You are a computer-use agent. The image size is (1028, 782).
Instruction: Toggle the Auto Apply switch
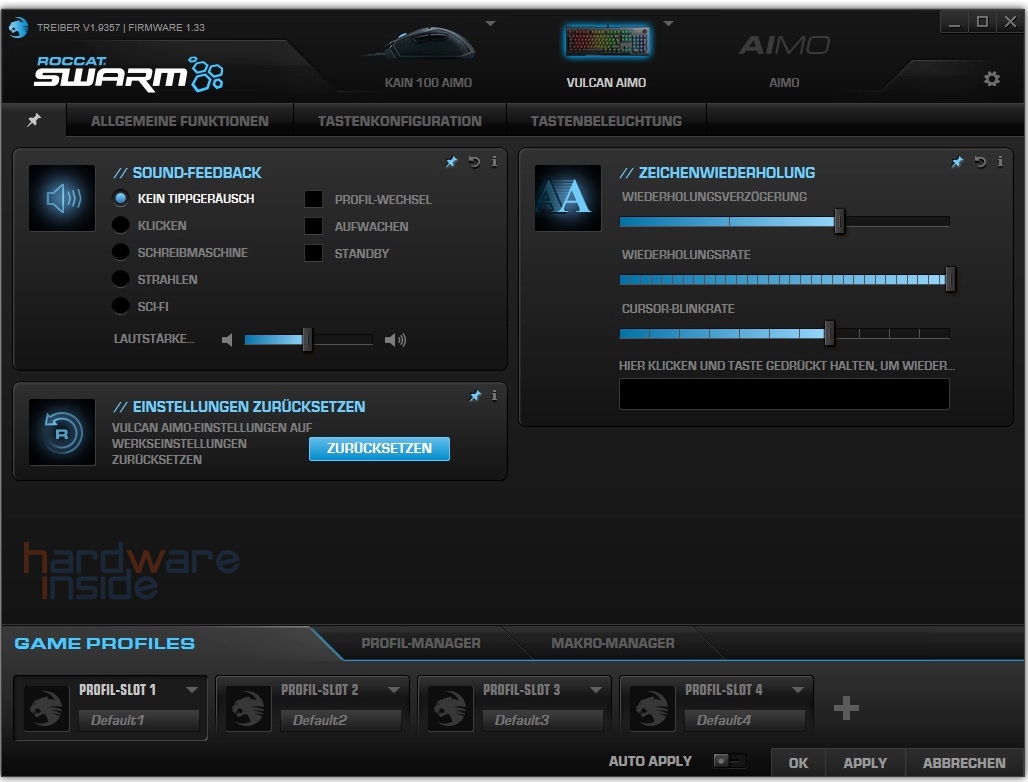[x=729, y=760]
